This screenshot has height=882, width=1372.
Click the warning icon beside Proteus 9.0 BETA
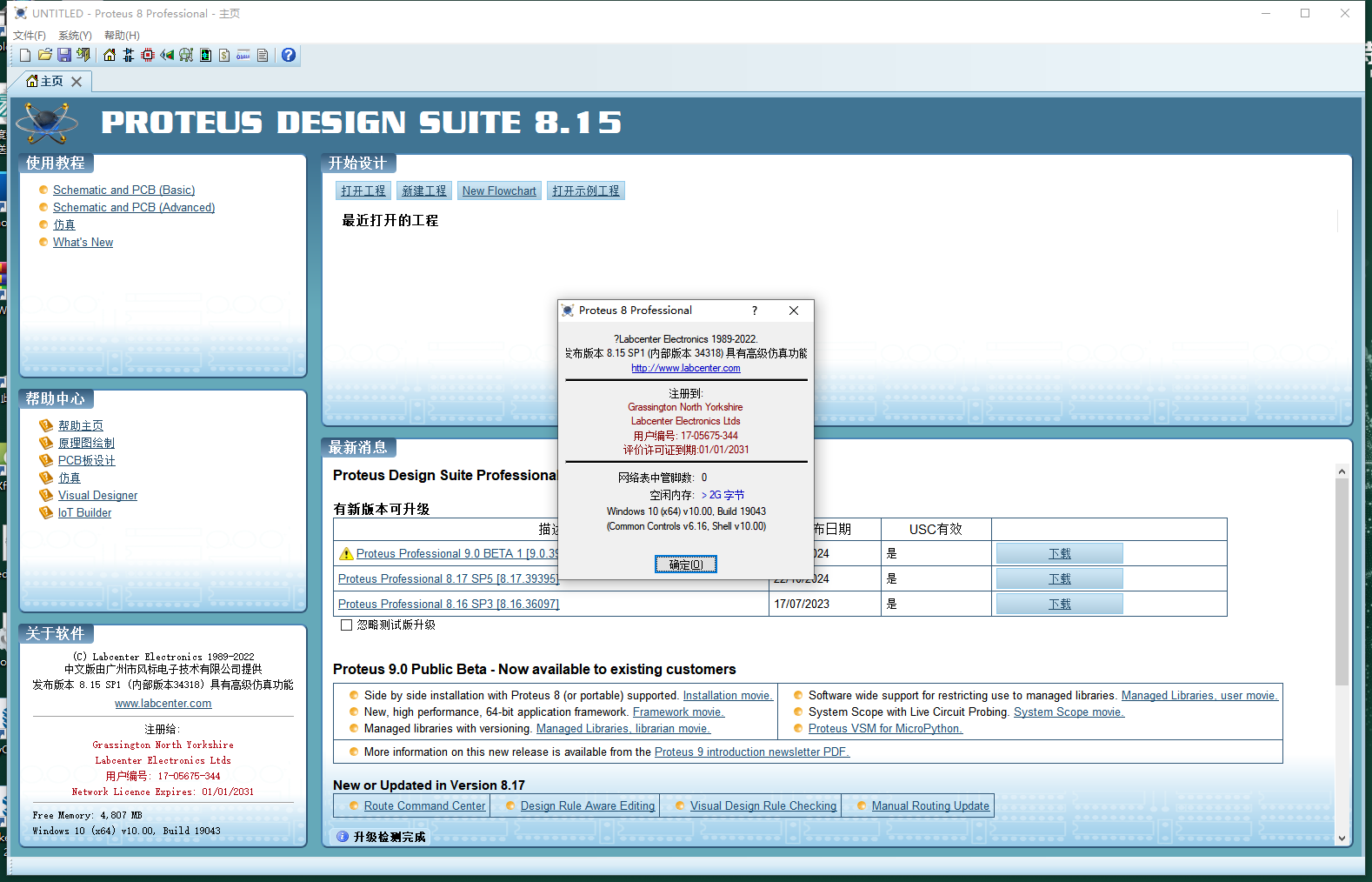tap(346, 553)
